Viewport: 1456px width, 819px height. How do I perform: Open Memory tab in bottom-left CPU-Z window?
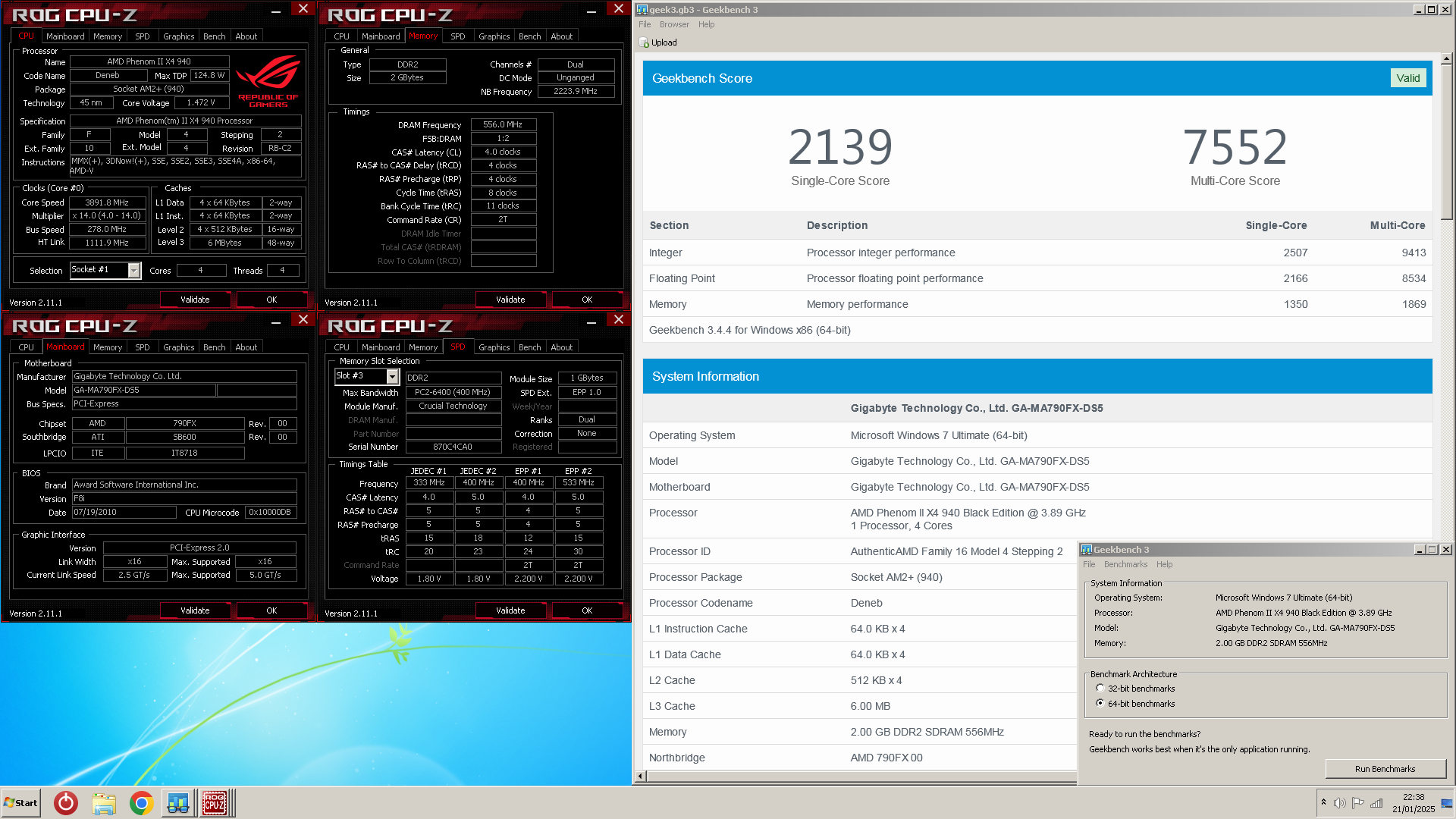click(108, 347)
